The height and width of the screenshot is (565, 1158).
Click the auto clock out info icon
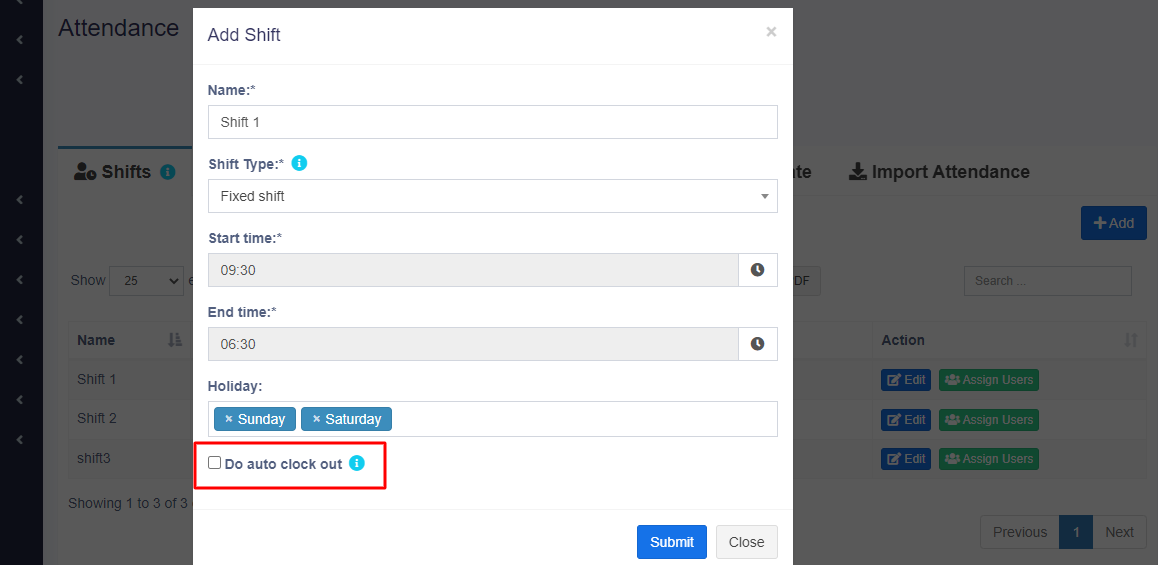[x=357, y=464]
